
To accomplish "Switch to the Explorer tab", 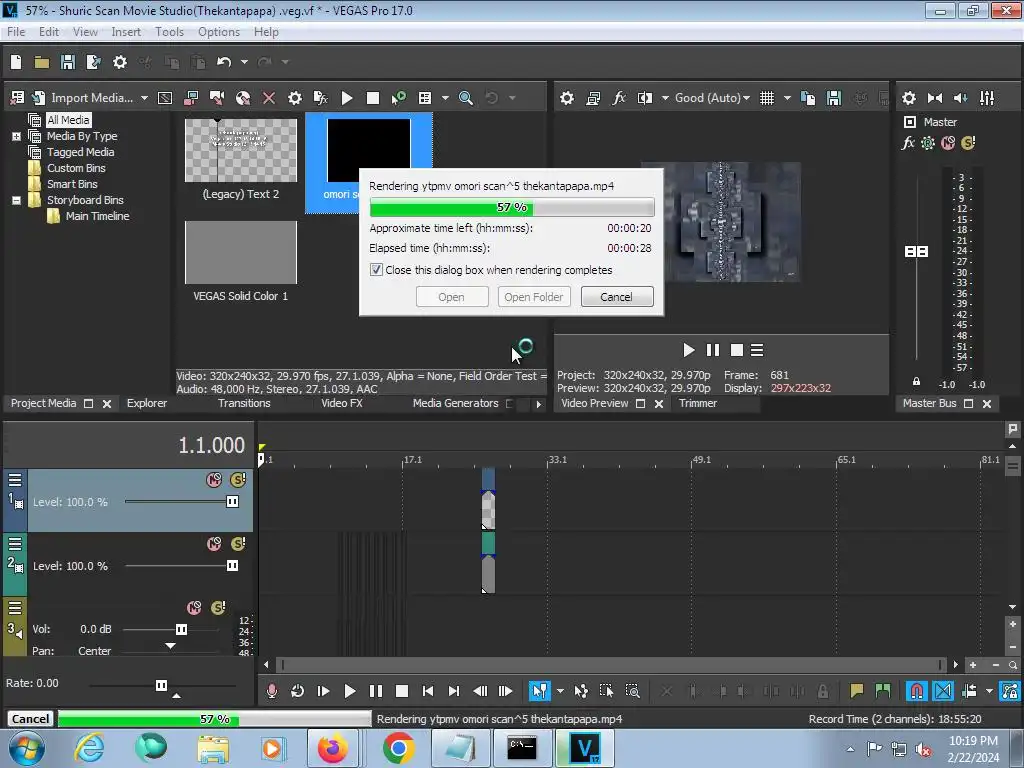I will coord(147,404).
